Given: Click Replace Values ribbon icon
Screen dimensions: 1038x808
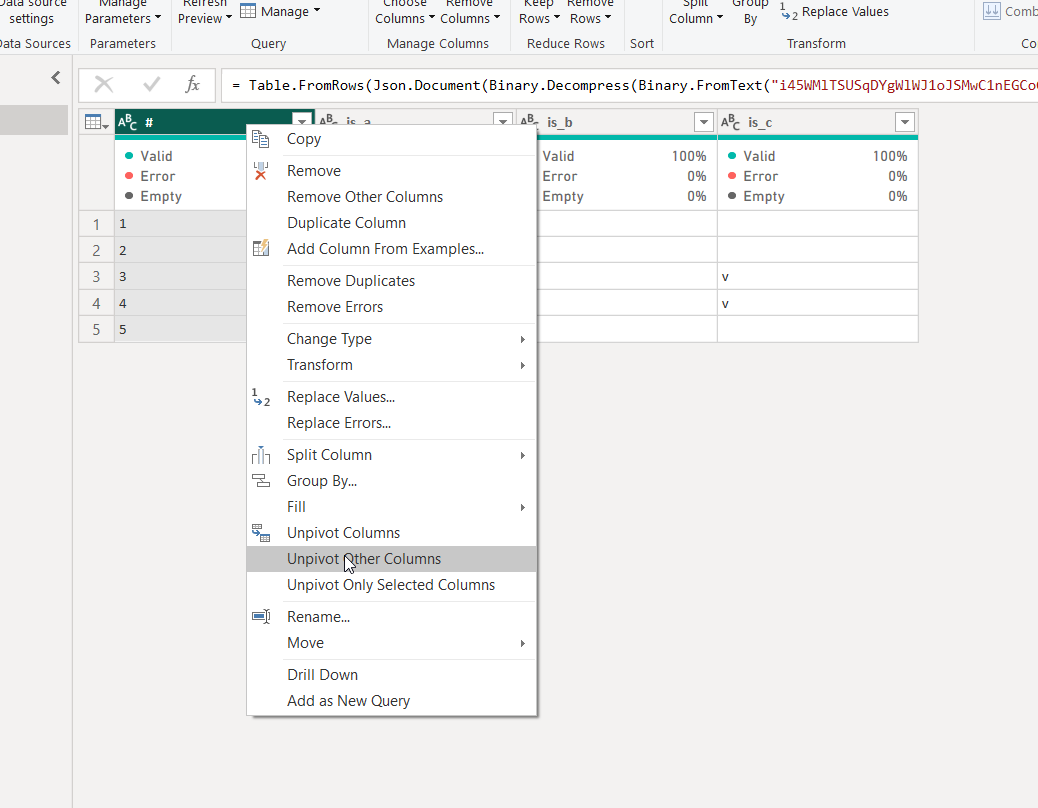Looking at the screenshot, I should pos(788,11).
